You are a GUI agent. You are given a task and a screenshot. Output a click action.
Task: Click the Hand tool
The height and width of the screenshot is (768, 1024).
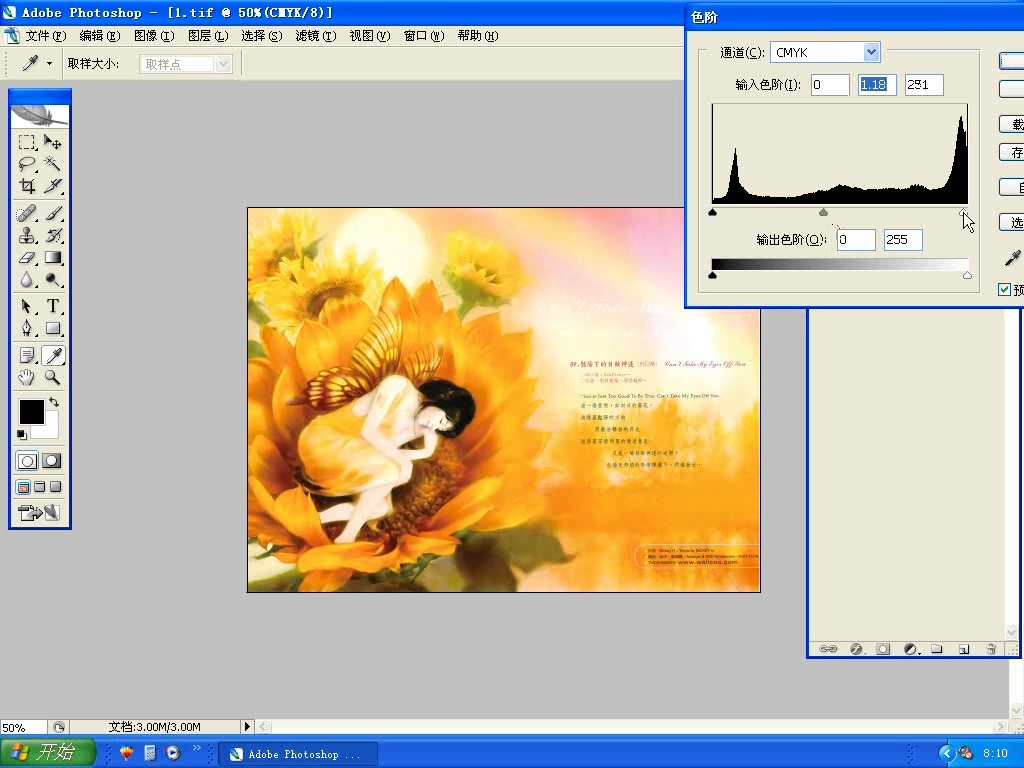[x=27, y=378]
